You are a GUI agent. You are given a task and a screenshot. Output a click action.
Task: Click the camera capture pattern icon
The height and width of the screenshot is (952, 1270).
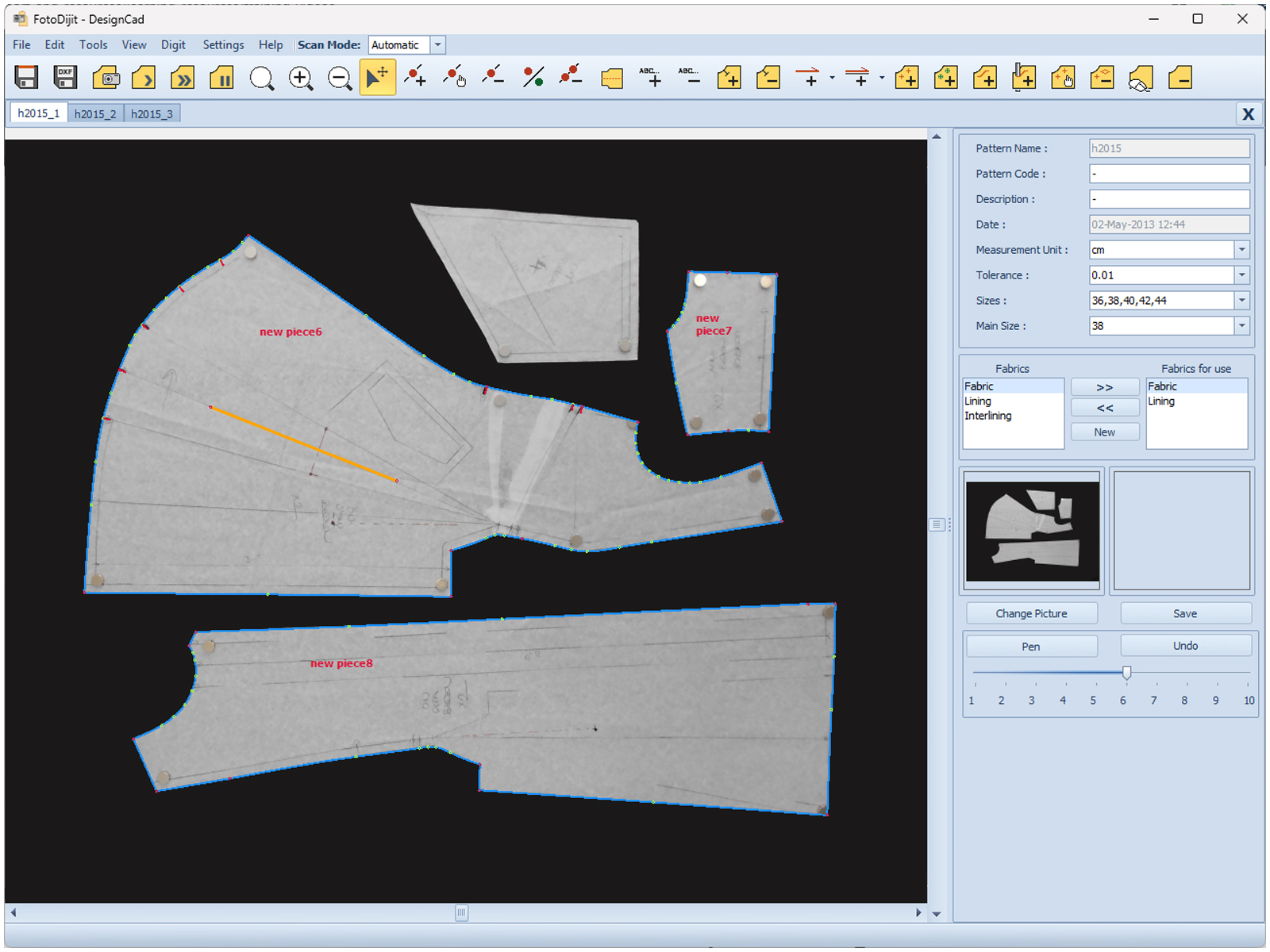(106, 78)
